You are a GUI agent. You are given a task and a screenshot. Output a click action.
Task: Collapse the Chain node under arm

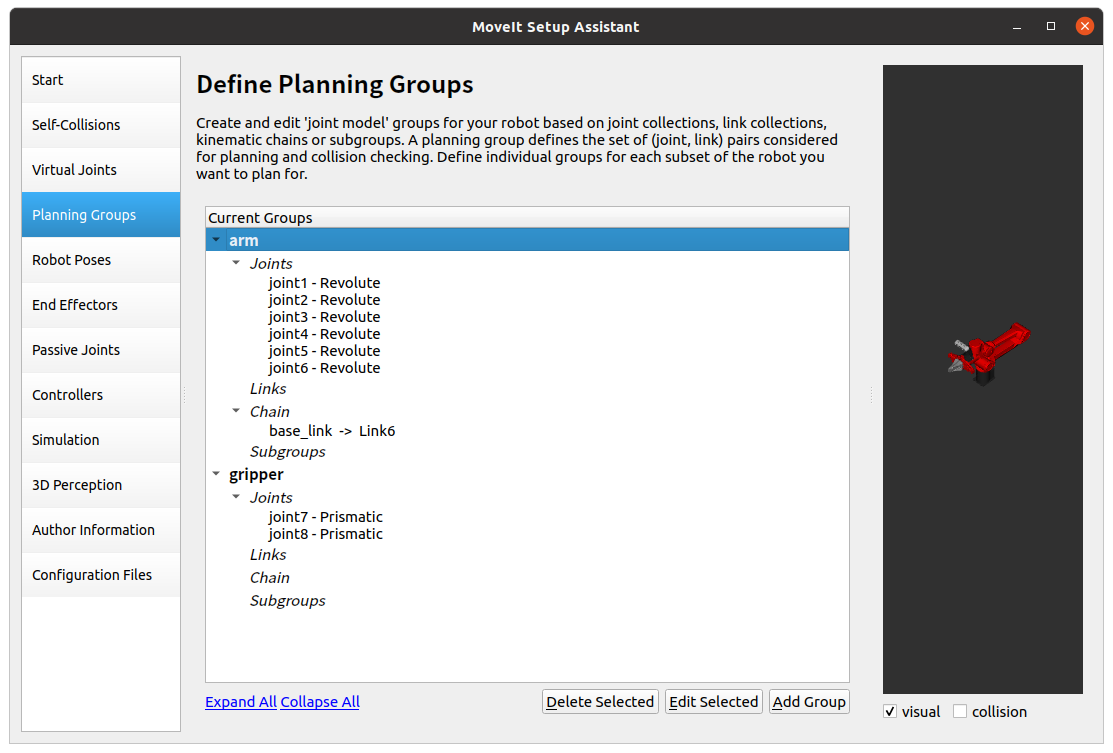pos(236,411)
